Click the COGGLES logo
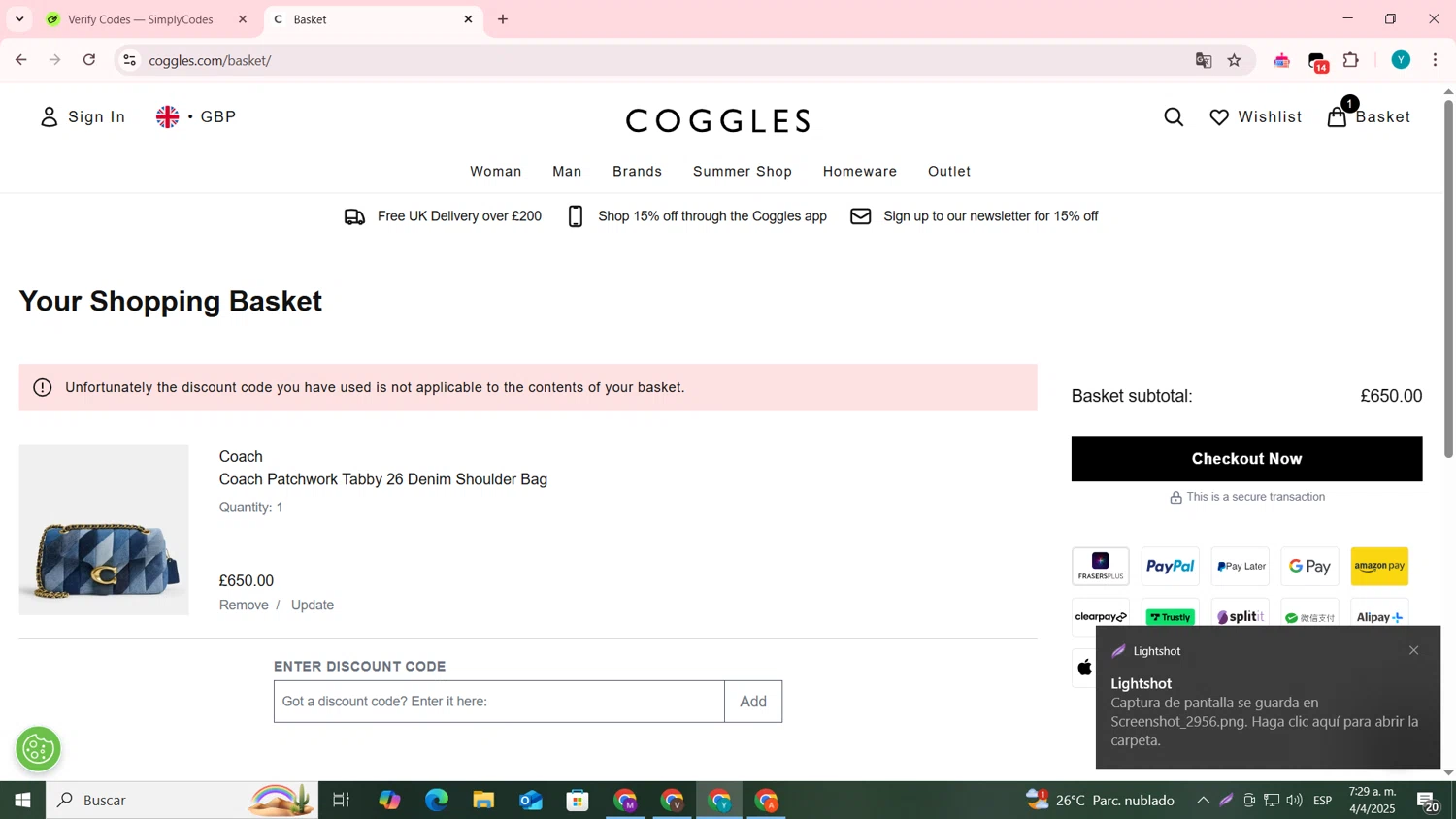Screen dimensions: 1456x819 click(718, 120)
